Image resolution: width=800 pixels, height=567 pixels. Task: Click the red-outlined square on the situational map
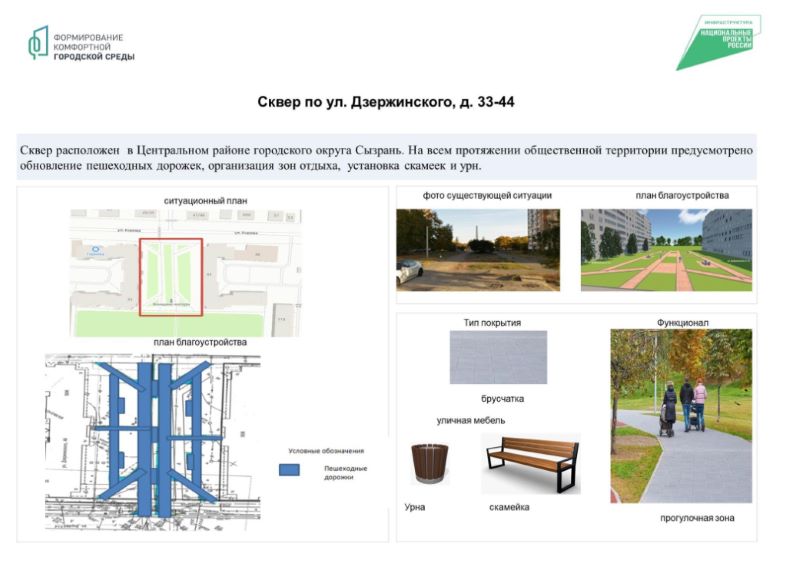click(170, 277)
